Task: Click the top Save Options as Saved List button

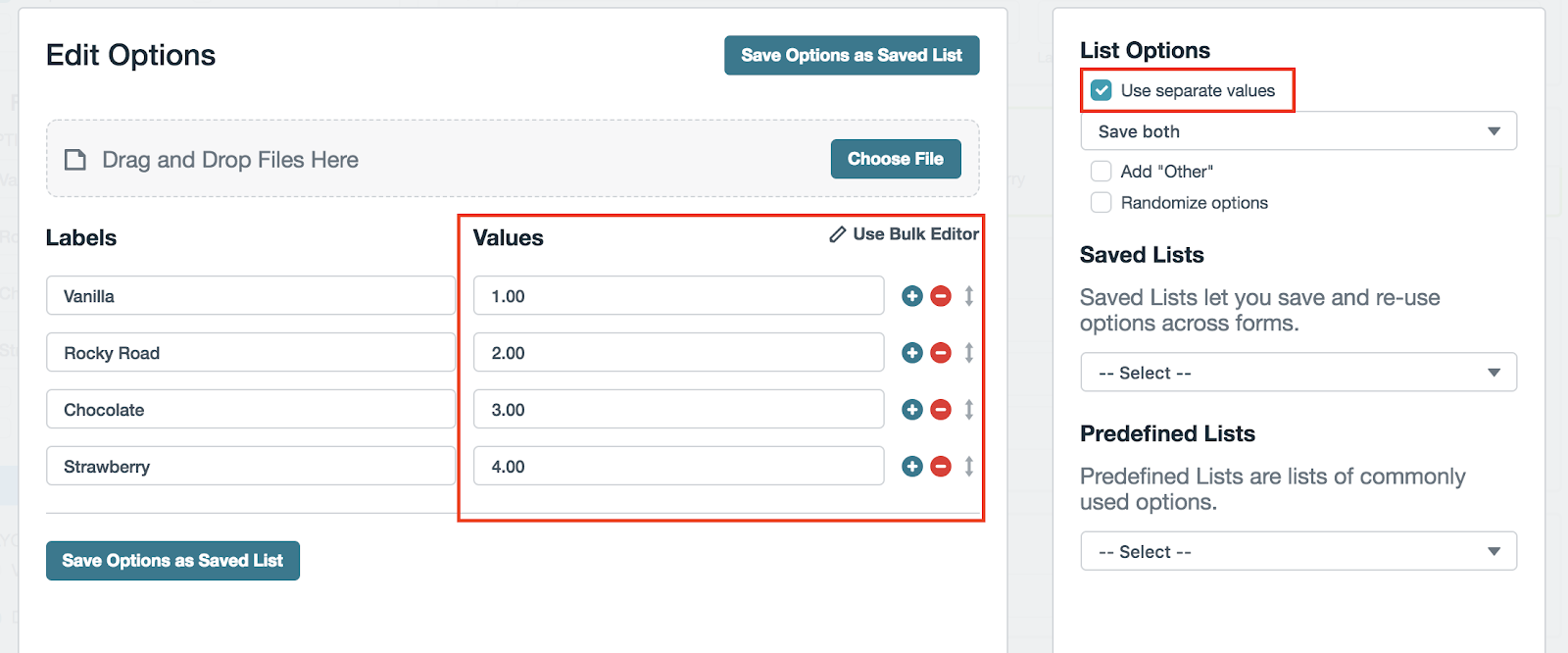Action: 851,56
